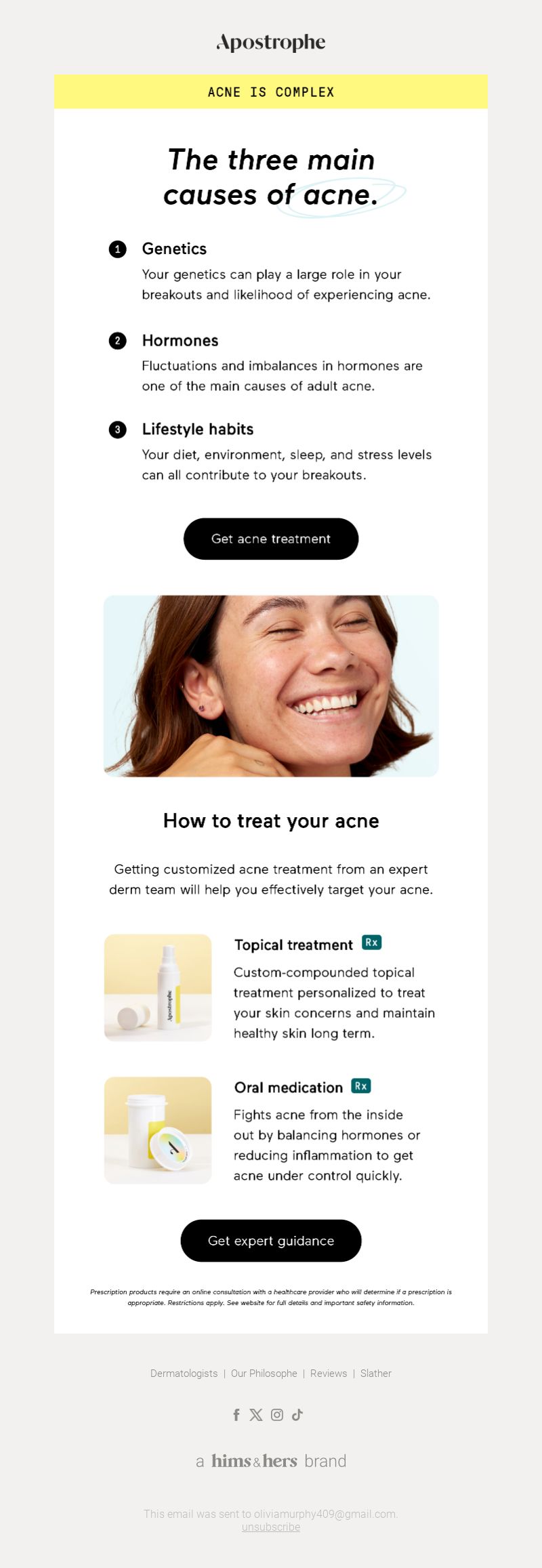
Task: Click the number 1 Genetics bullet
Action: click(x=118, y=249)
